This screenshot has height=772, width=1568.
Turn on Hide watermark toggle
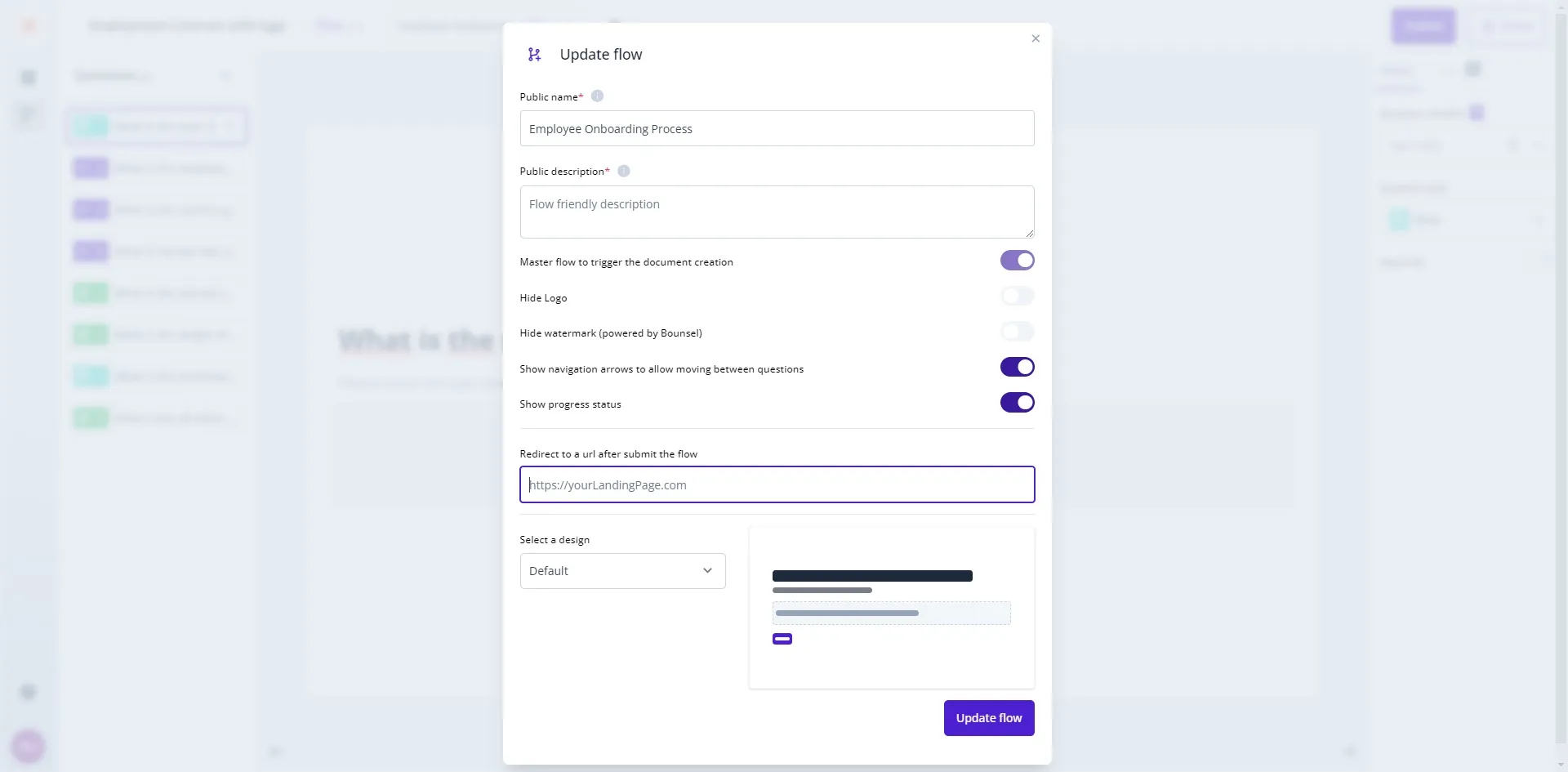pos(1017,332)
